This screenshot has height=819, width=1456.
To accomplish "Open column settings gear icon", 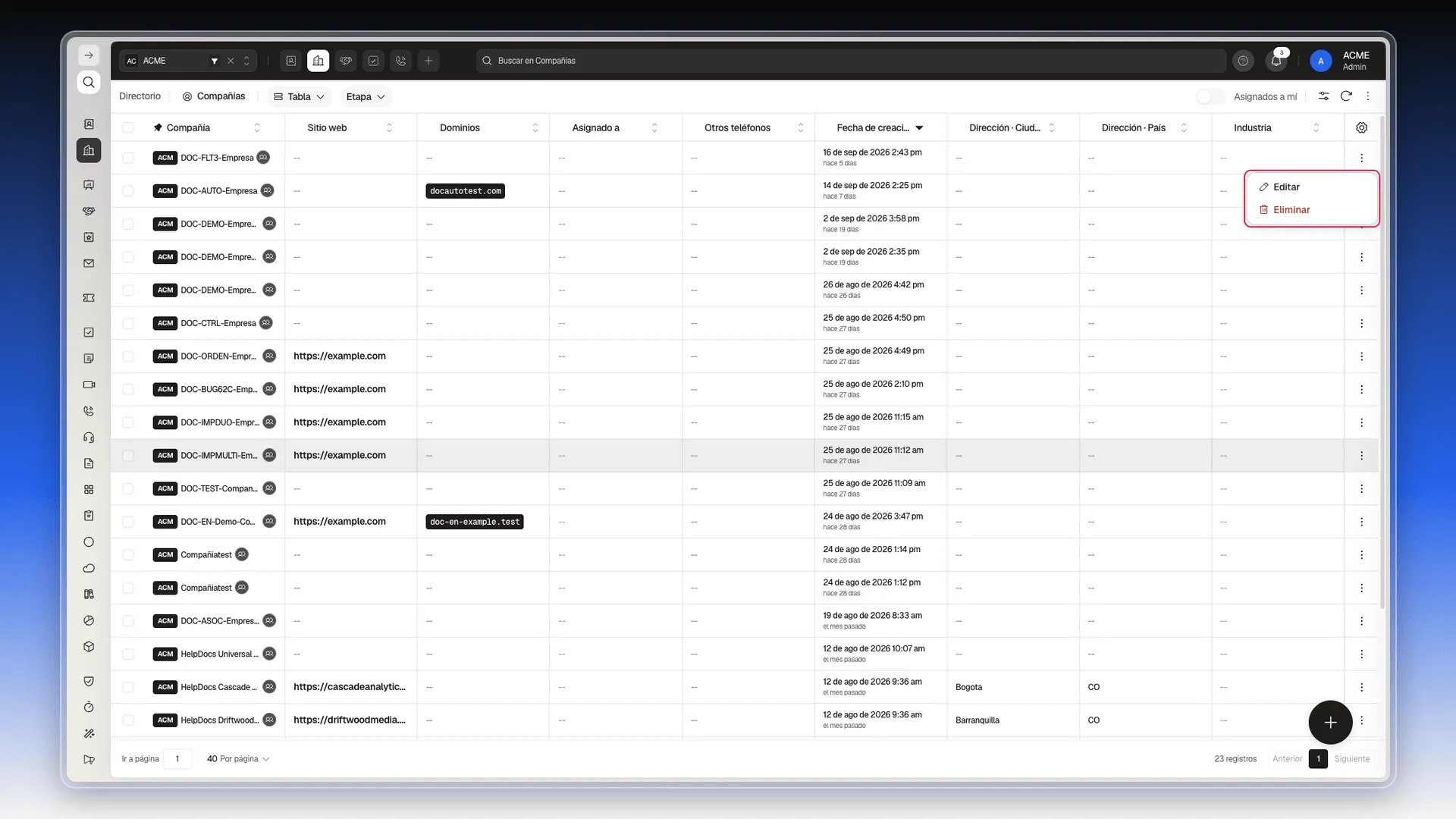I will tap(1361, 127).
